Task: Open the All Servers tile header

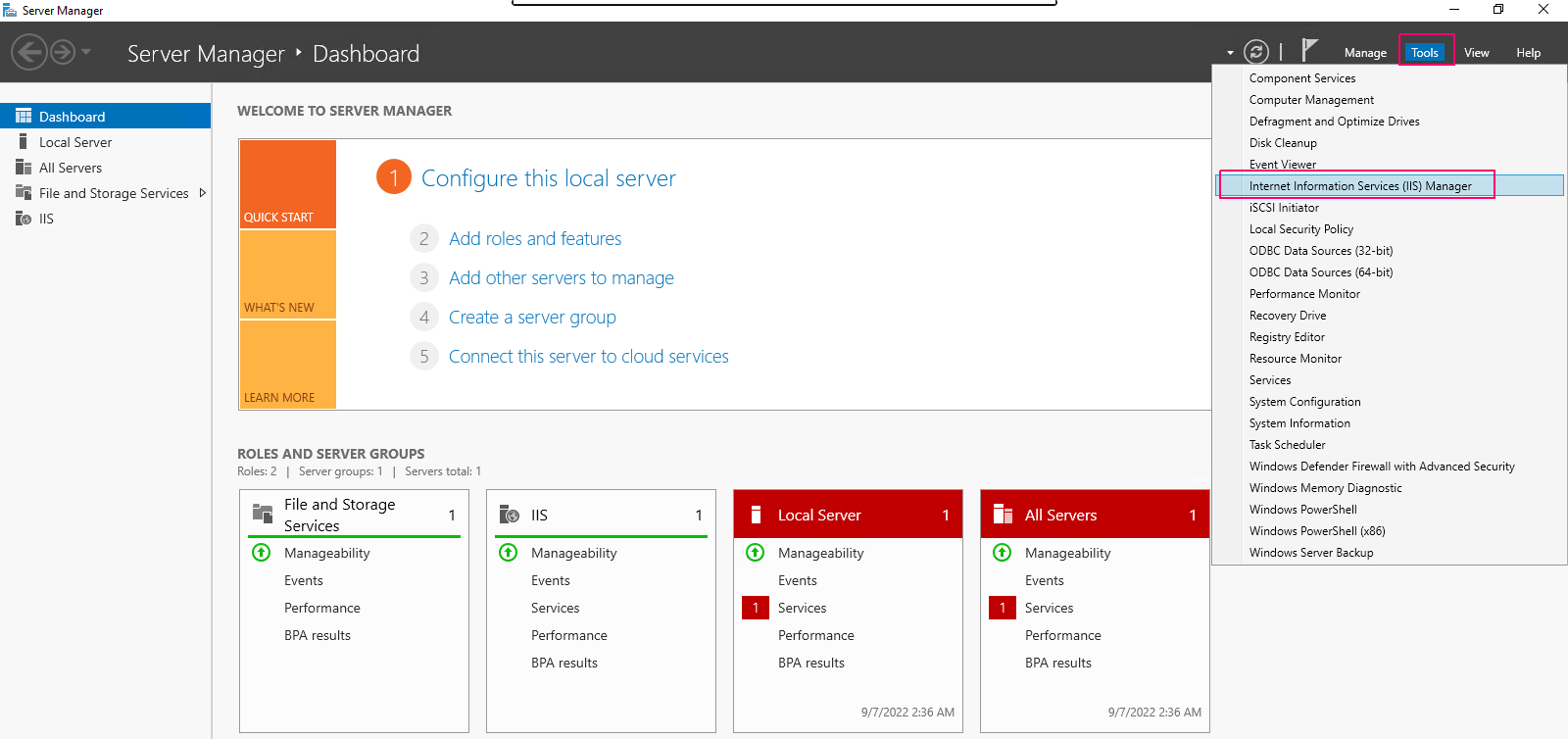Action: pyautogui.click(x=1095, y=515)
